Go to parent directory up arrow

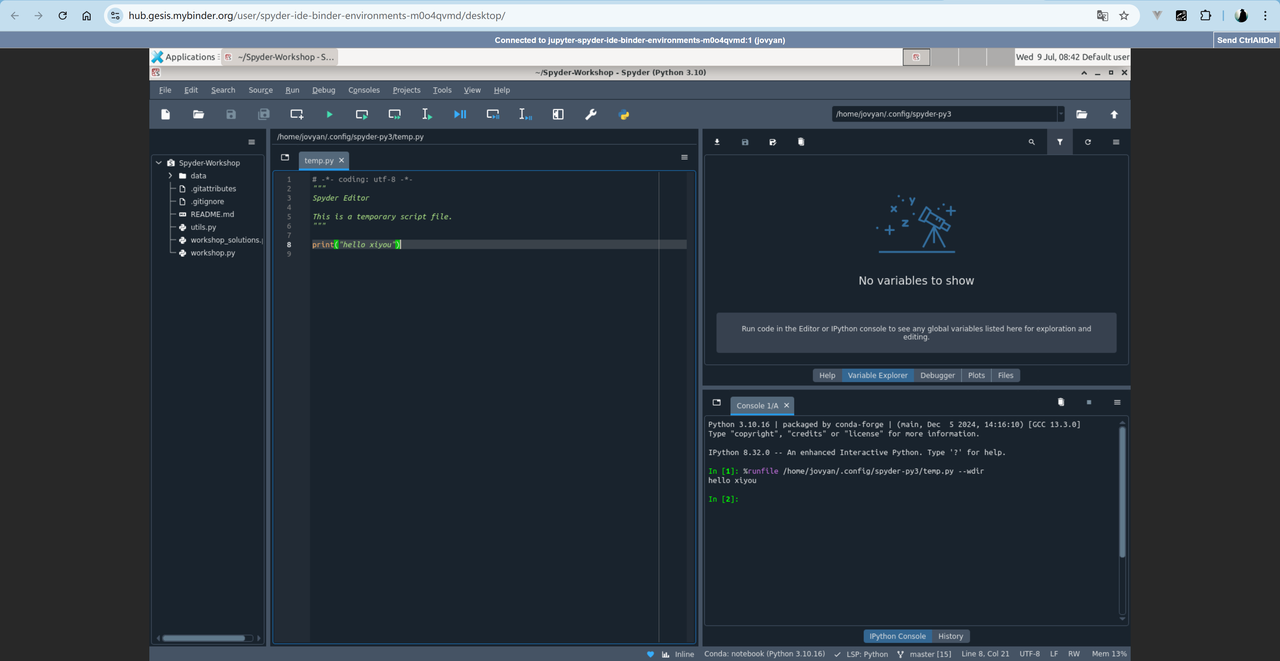point(1114,114)
